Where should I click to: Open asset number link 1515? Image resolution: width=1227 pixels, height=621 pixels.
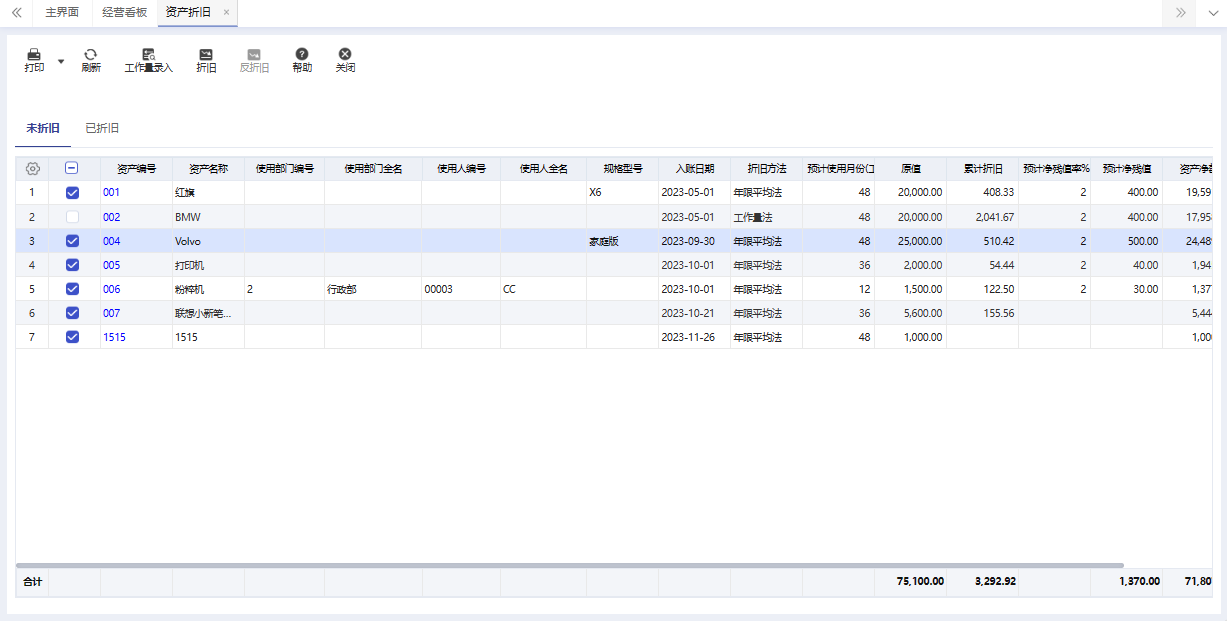point(114,337)
